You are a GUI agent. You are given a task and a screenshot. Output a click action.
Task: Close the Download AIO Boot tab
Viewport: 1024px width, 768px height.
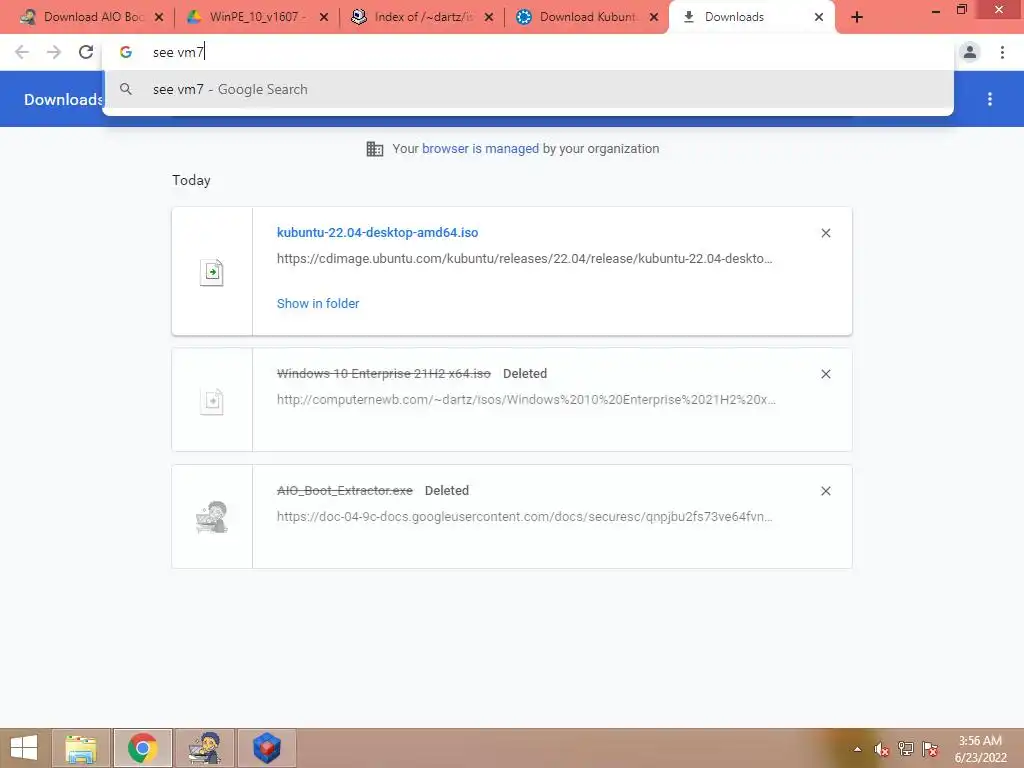tap(159, 17)
